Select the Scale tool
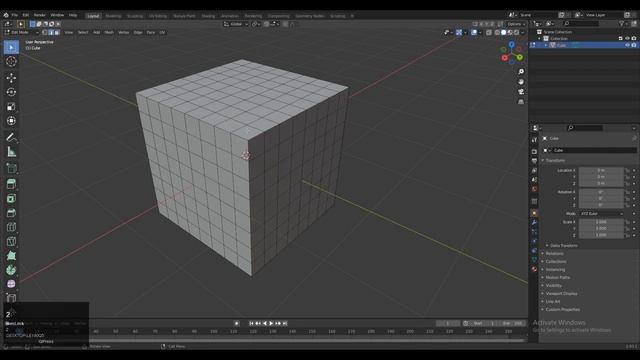 (11, 107)
